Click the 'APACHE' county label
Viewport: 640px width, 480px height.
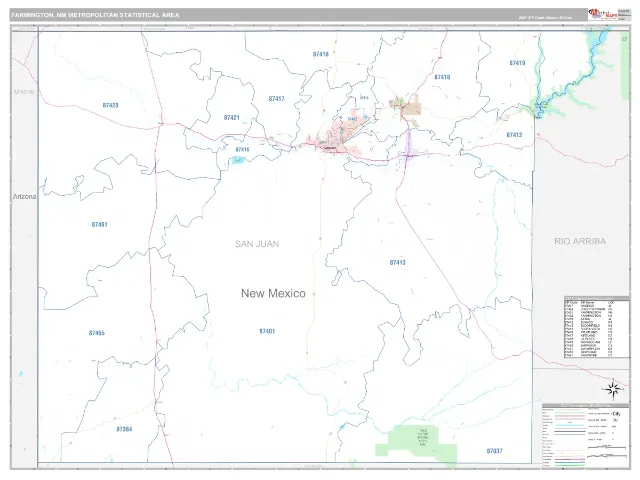pos(24,92)
